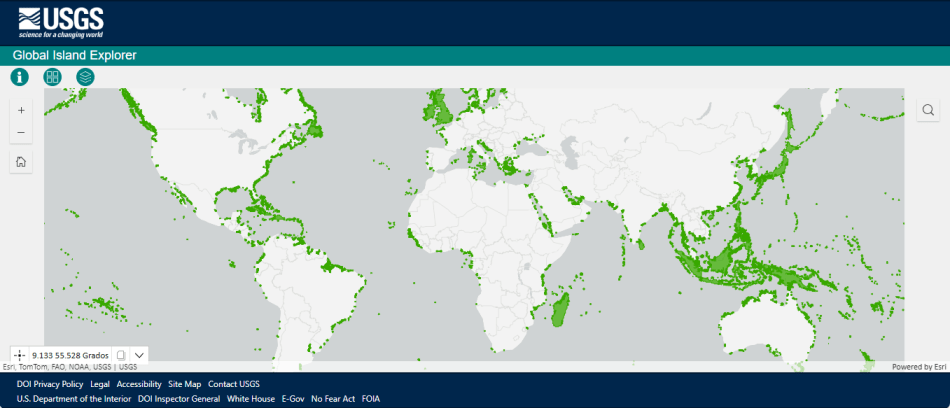Open Site Map in footer
The image size is (950, 408).
(x=185, y=384)
